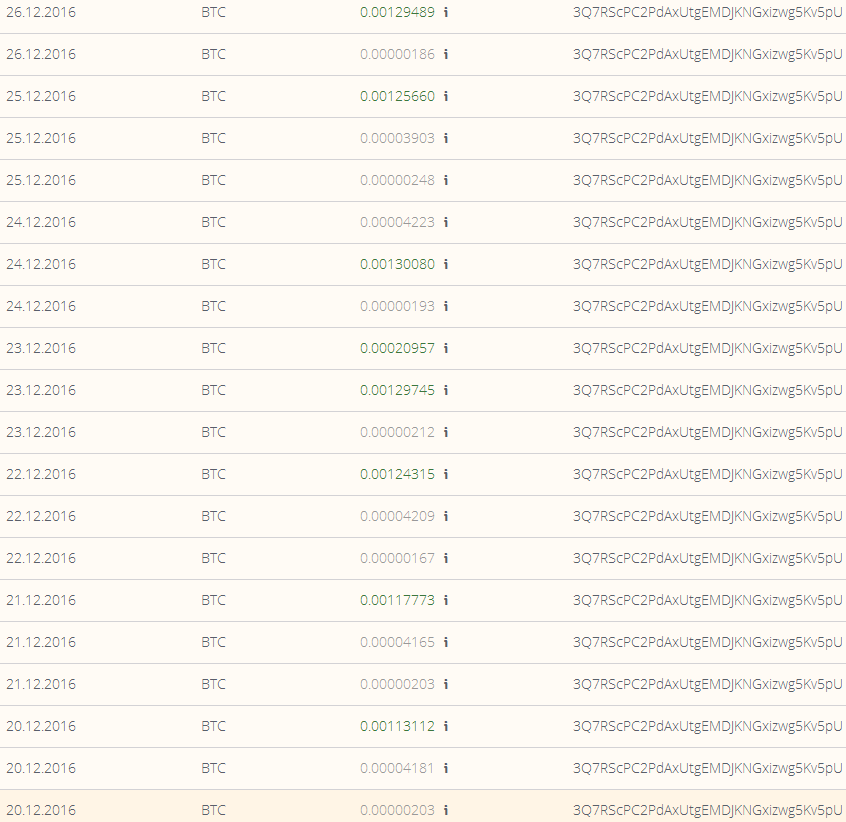The height and width of the screenshot is (822, 846).
Task: Select the BTC label in the 0.00004223 row
Action: (x=214, y=222)
